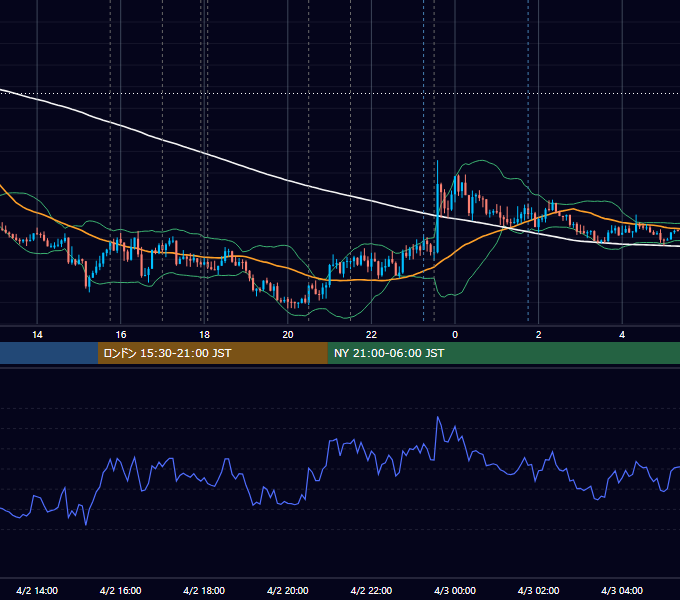The height and width of the screenshot is (600, 680).
Task: Click the 4/2 16:00 indicator axis label
Action: coord(121,590)
